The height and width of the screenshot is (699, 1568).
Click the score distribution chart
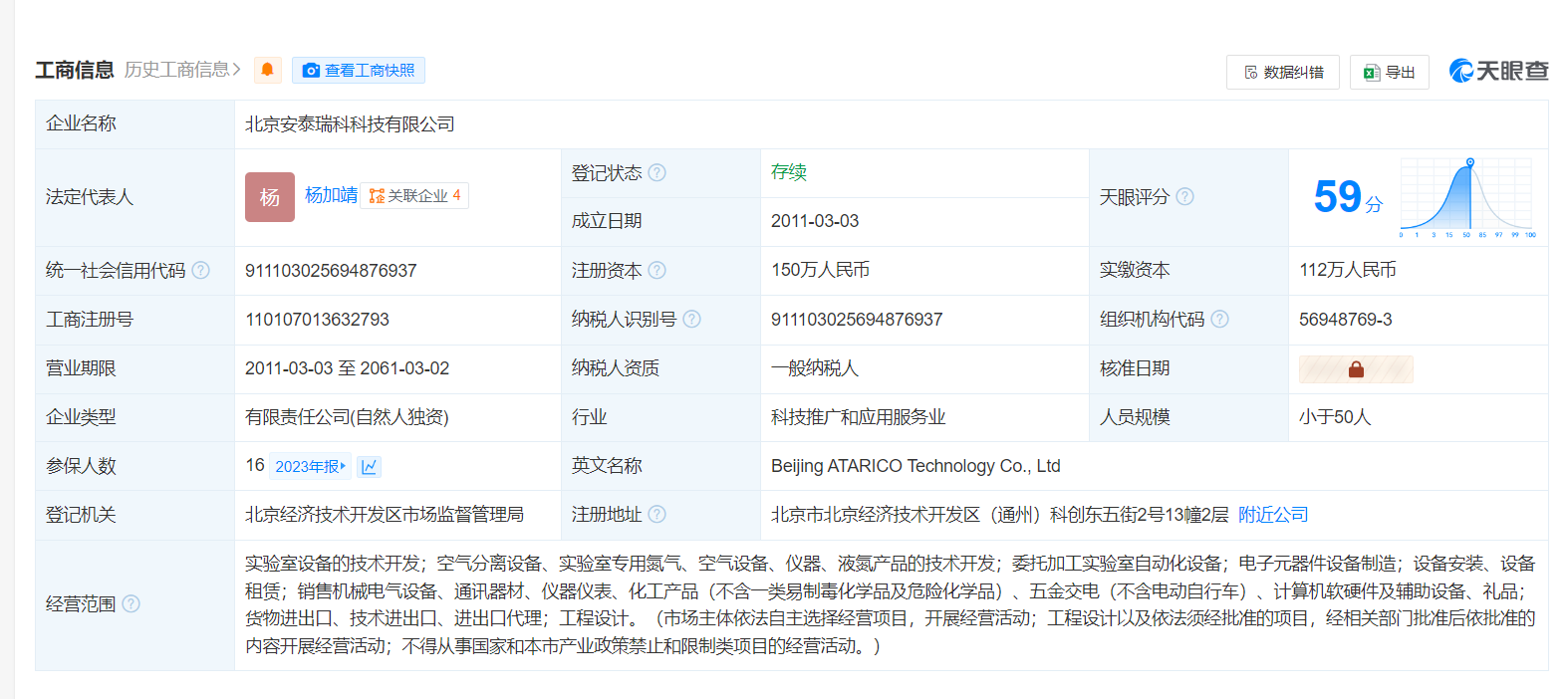point(1467,197)
